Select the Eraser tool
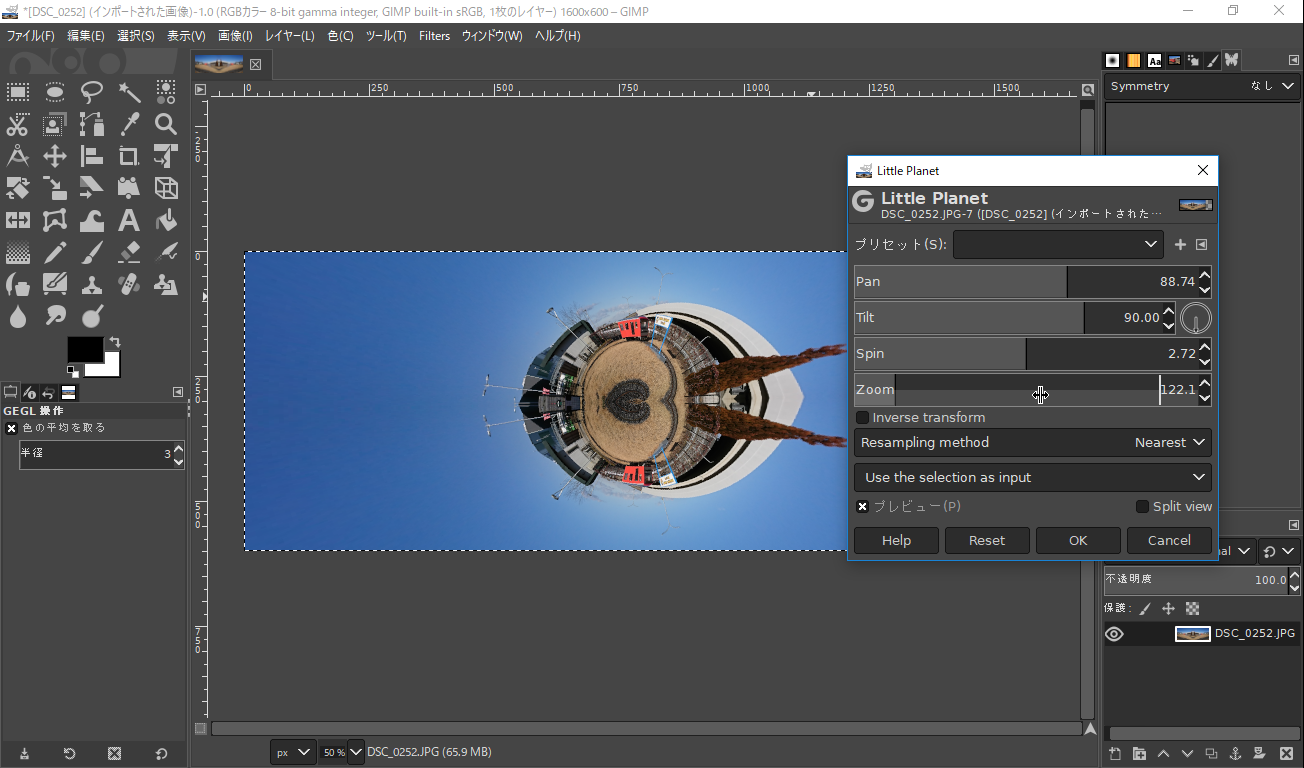The height and width of the screenshot is (768, 1304). pos(129,251)
